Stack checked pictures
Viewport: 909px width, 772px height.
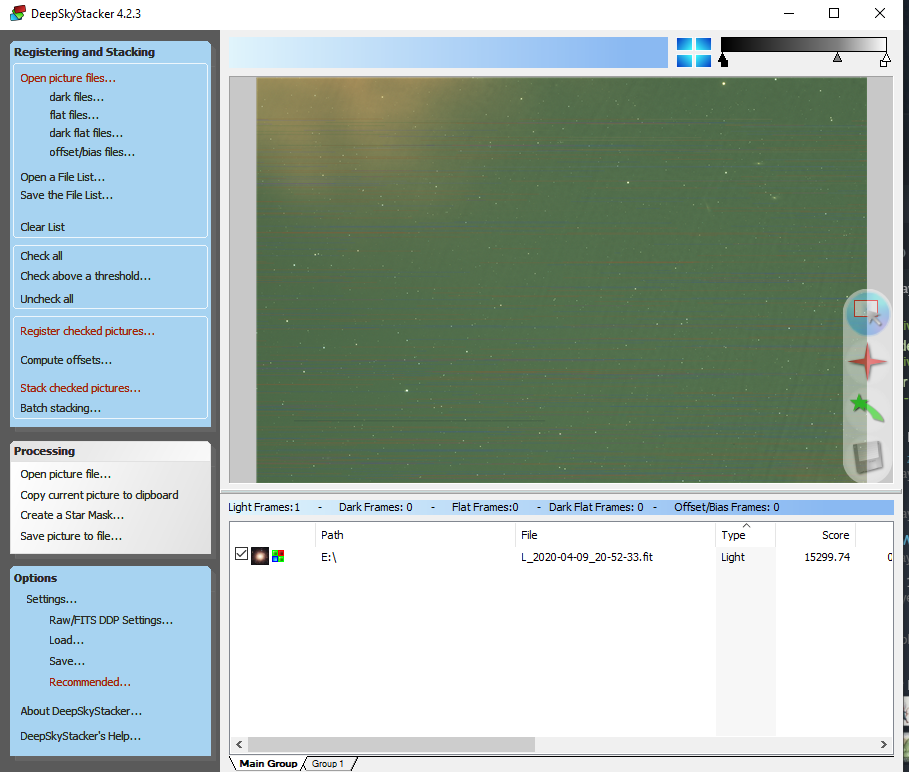(x=81, y=388)
